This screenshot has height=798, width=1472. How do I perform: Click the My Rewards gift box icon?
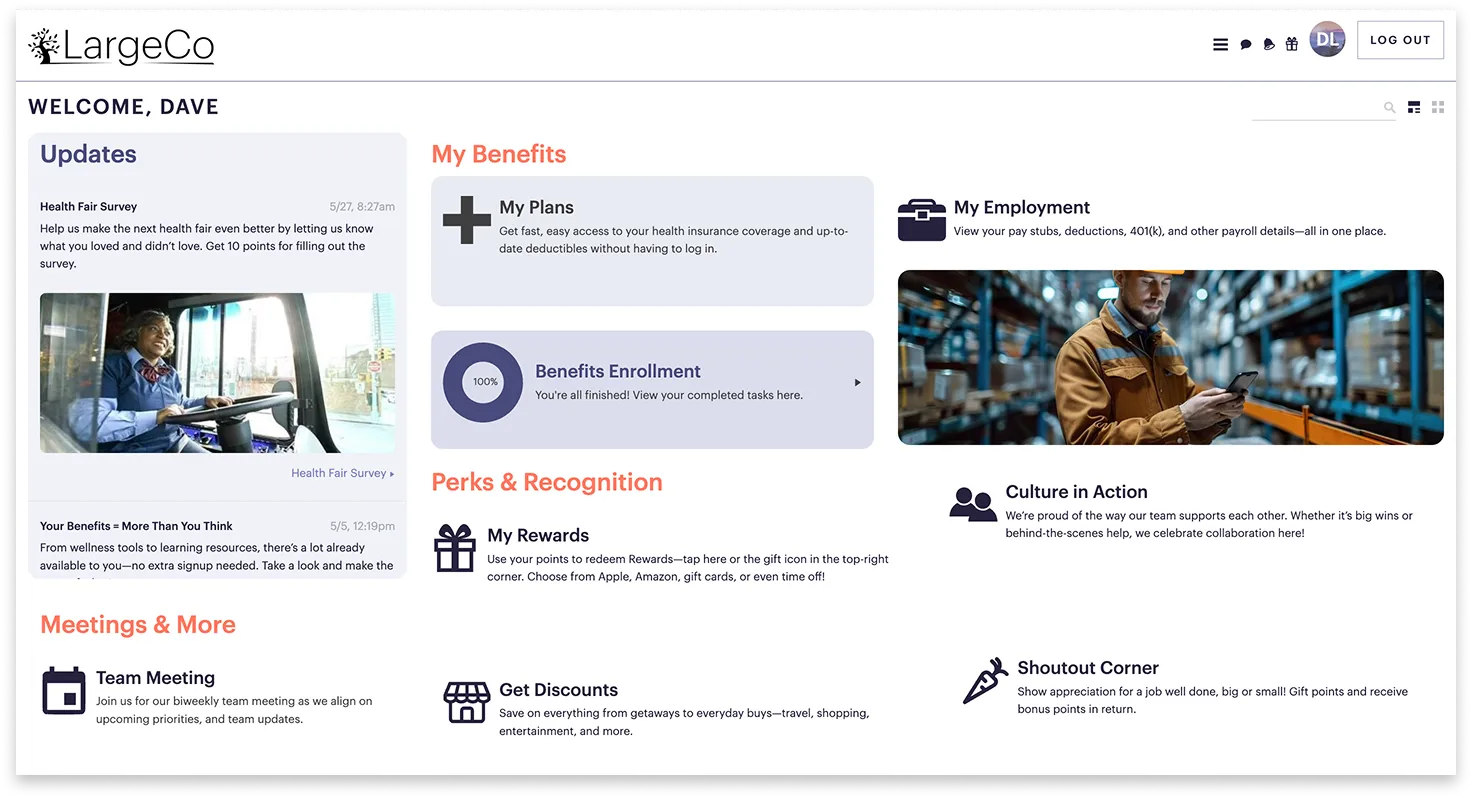455,548
